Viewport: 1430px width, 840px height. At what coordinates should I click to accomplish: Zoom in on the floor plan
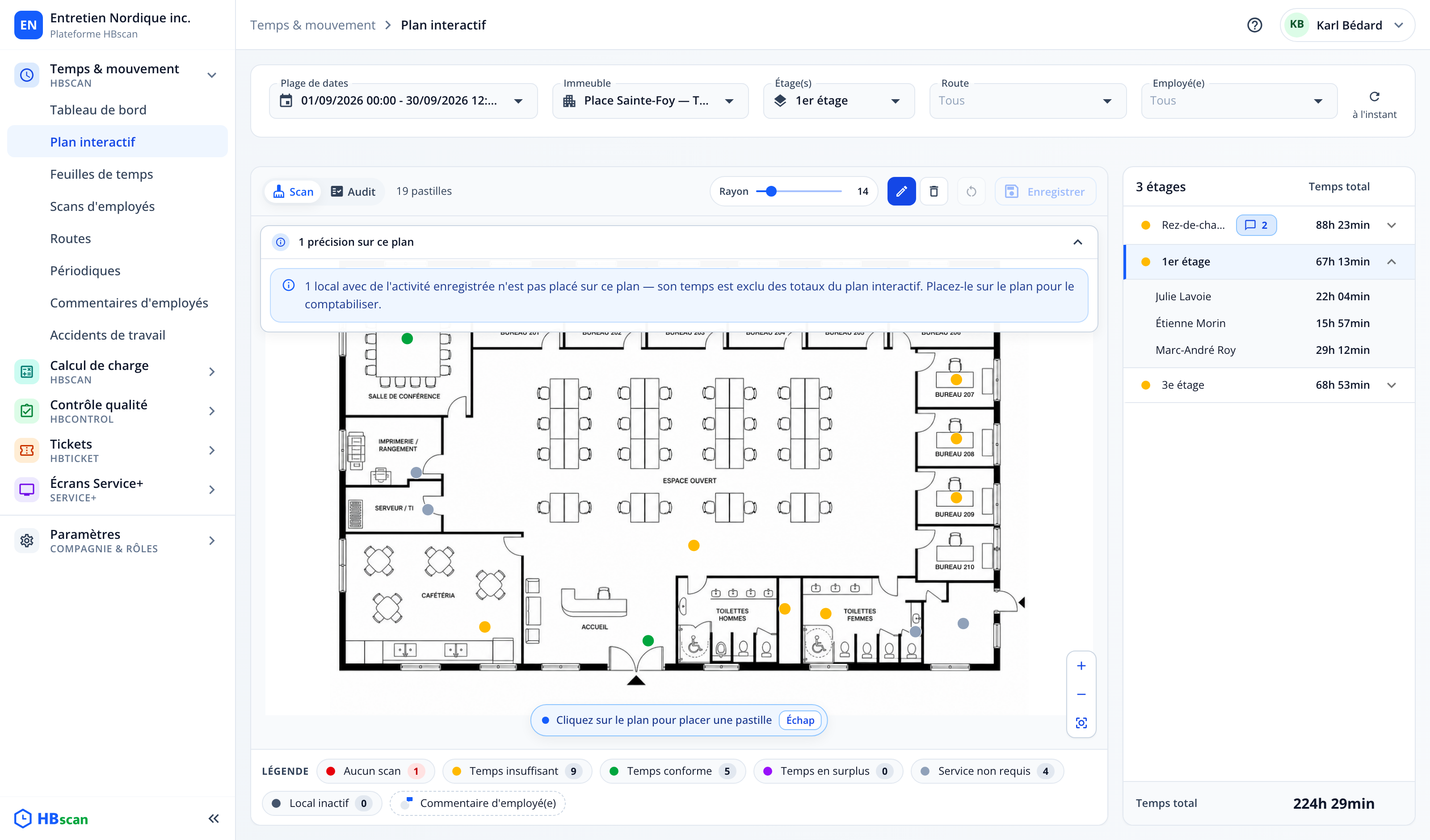coord(1081,666)
